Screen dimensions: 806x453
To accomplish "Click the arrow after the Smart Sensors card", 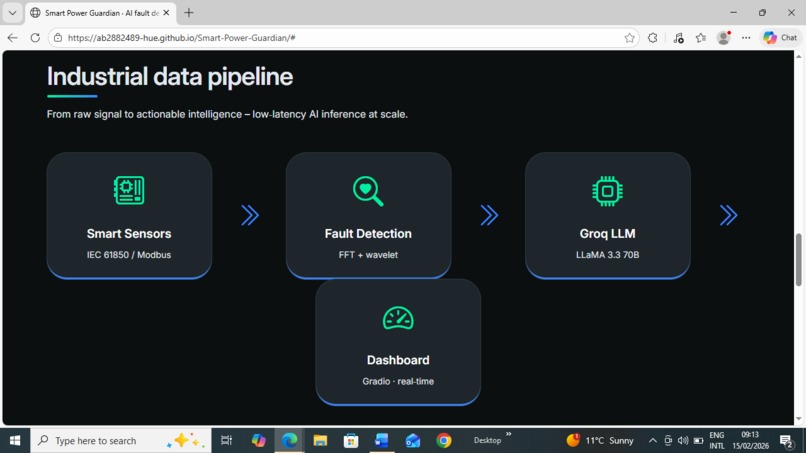I will coord(250,215).
